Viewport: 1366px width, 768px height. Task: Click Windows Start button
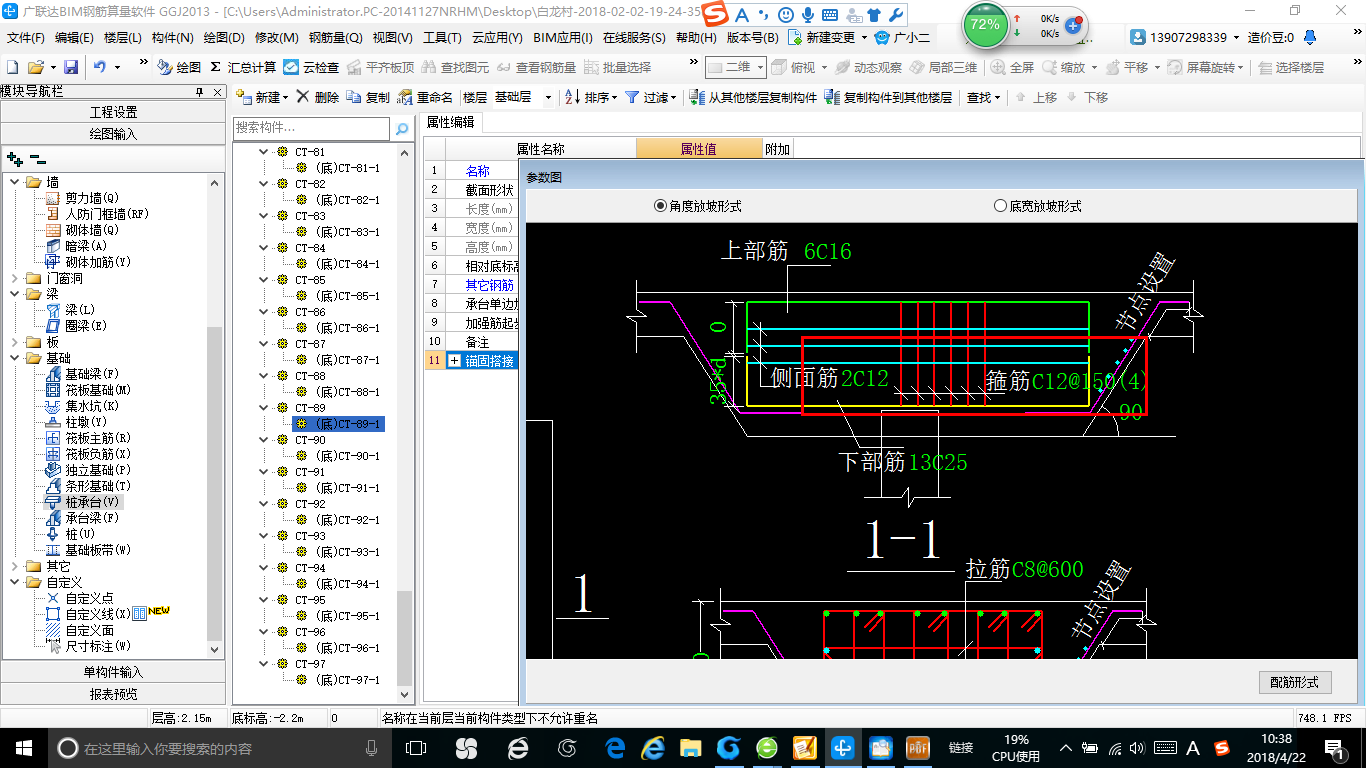coord(23,748)
